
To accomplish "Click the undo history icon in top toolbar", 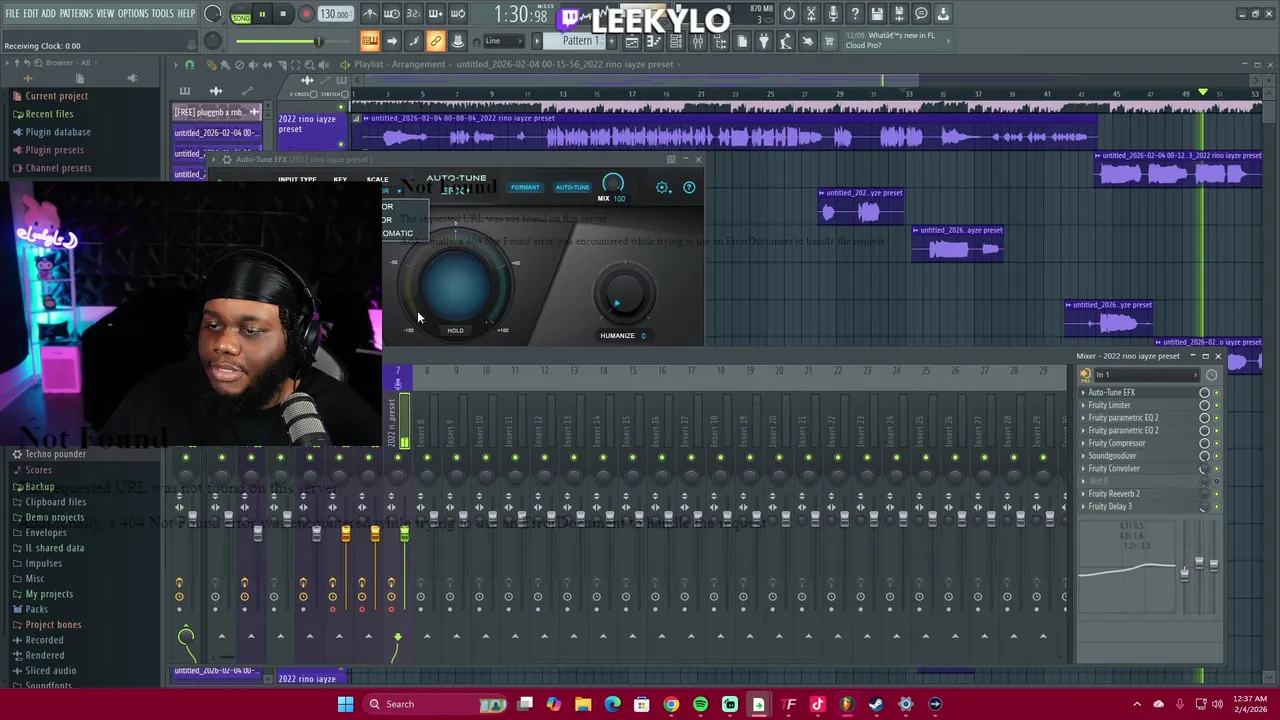I will click(789, 14).
